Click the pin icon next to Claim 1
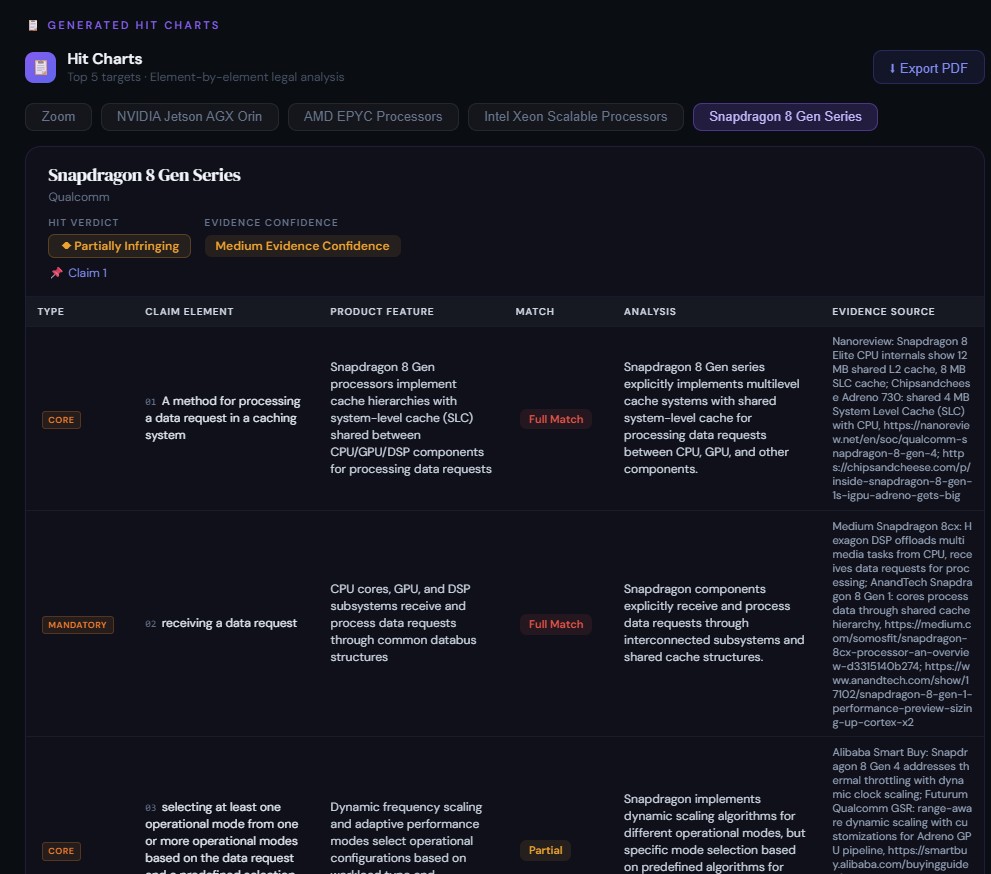Viewport: 991px width, 874px height. (x=56, y=273)
